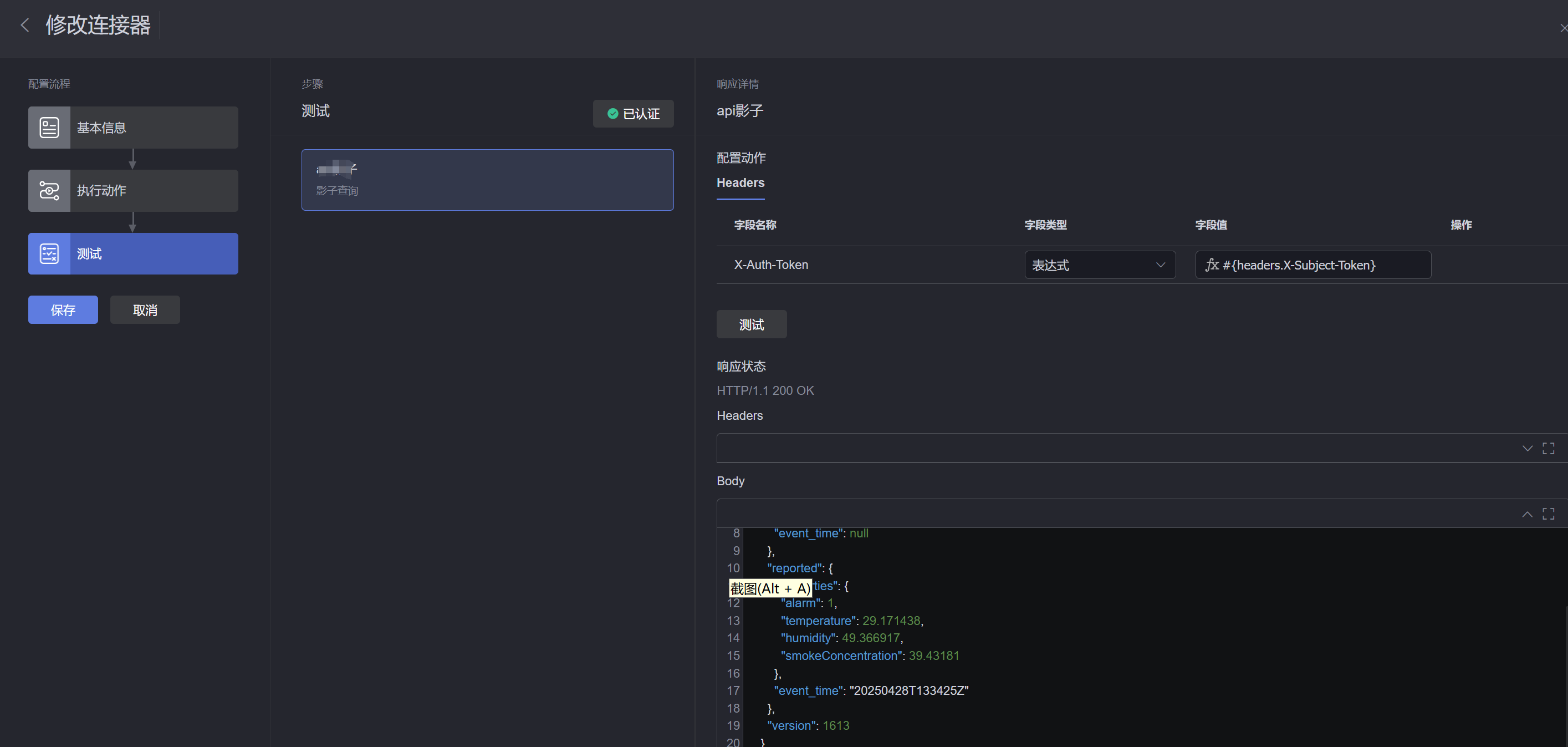Click the back arrow beside 修改连接器

point(25,25)
